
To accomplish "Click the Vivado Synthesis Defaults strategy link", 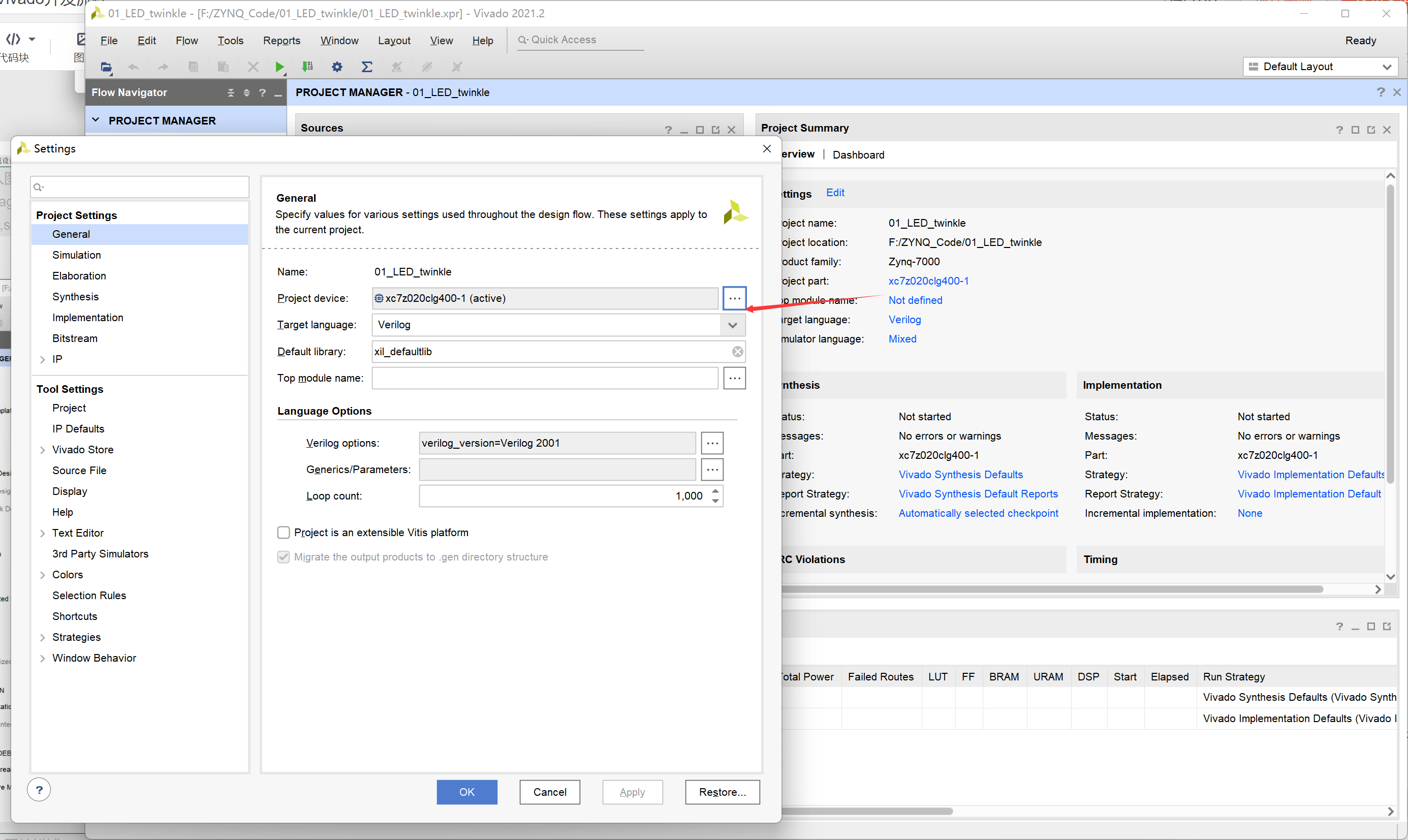I will [x=960, y=474].
